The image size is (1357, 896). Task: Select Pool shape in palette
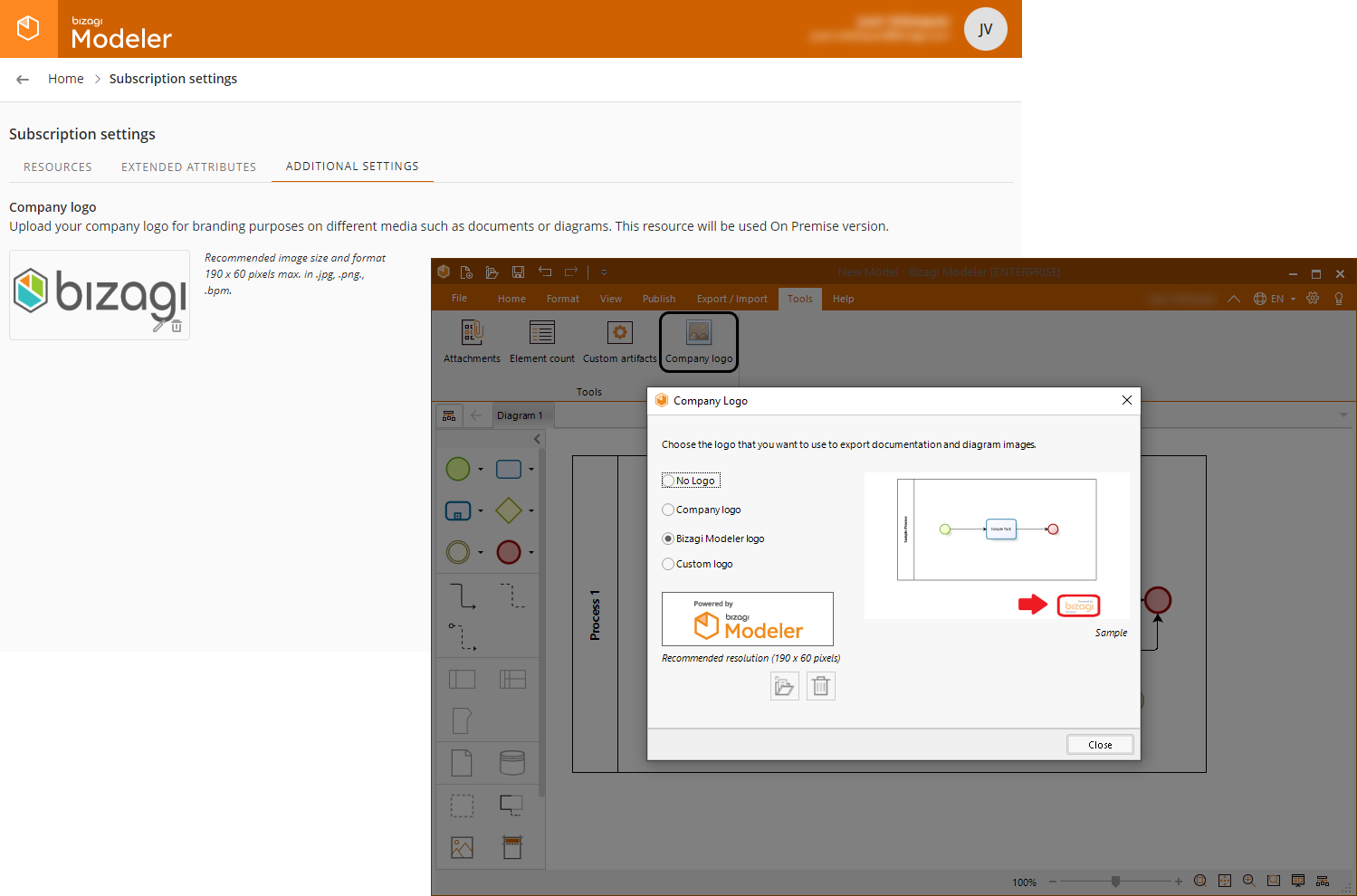463,679
